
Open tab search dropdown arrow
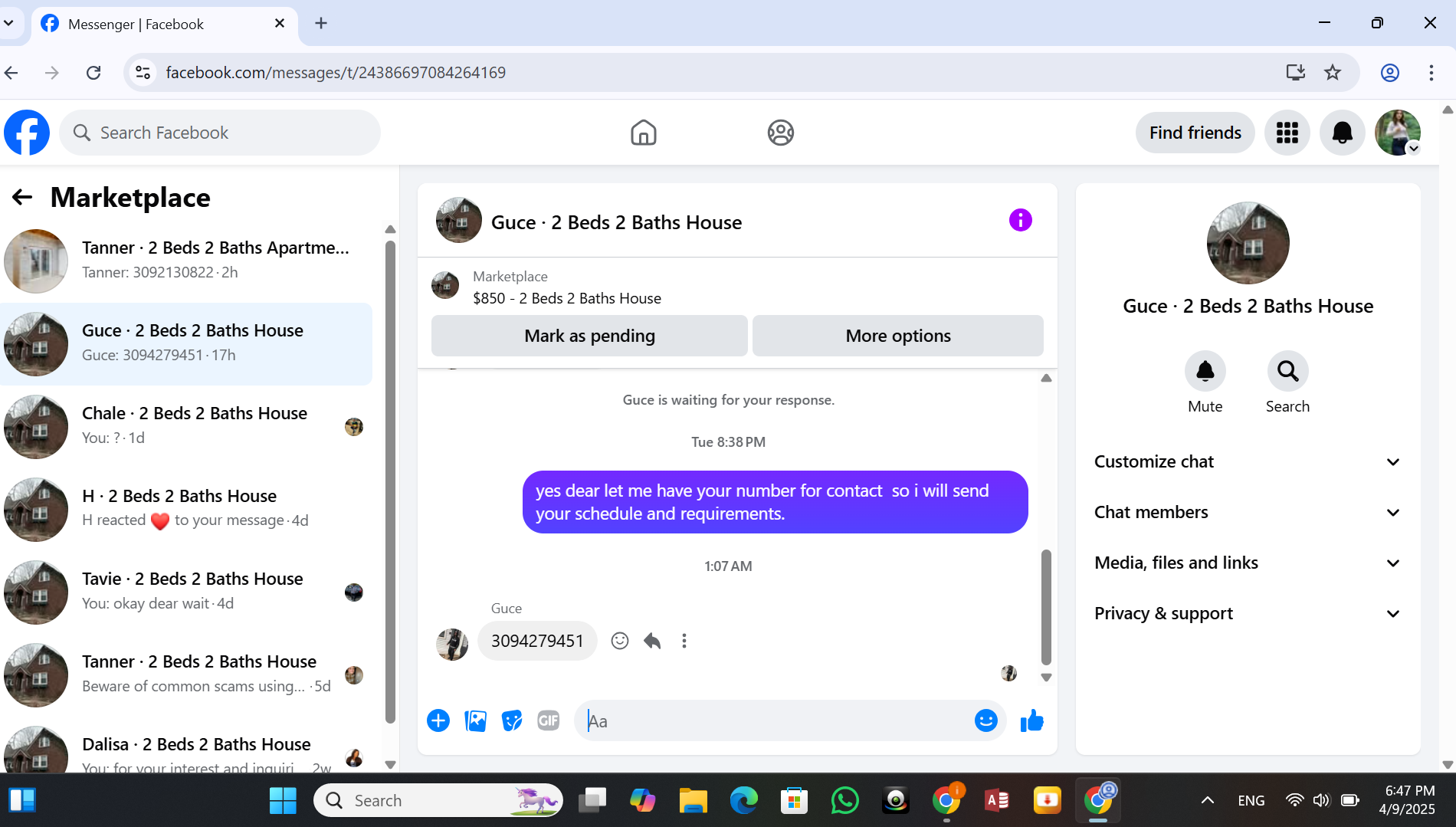tap(8, 23)
